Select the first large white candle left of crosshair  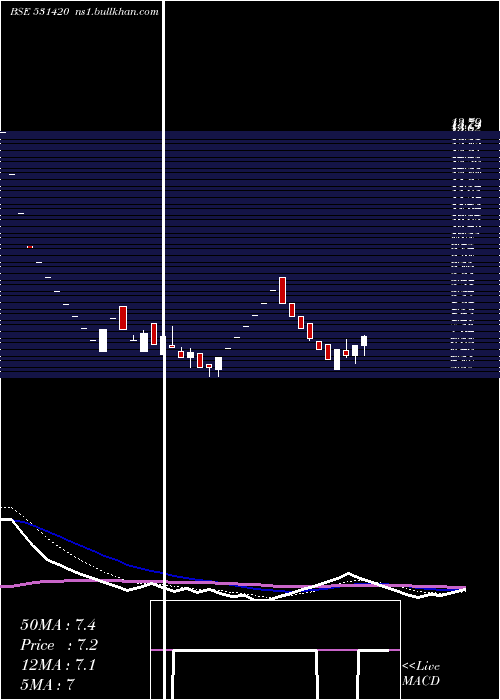coord(103,340)
